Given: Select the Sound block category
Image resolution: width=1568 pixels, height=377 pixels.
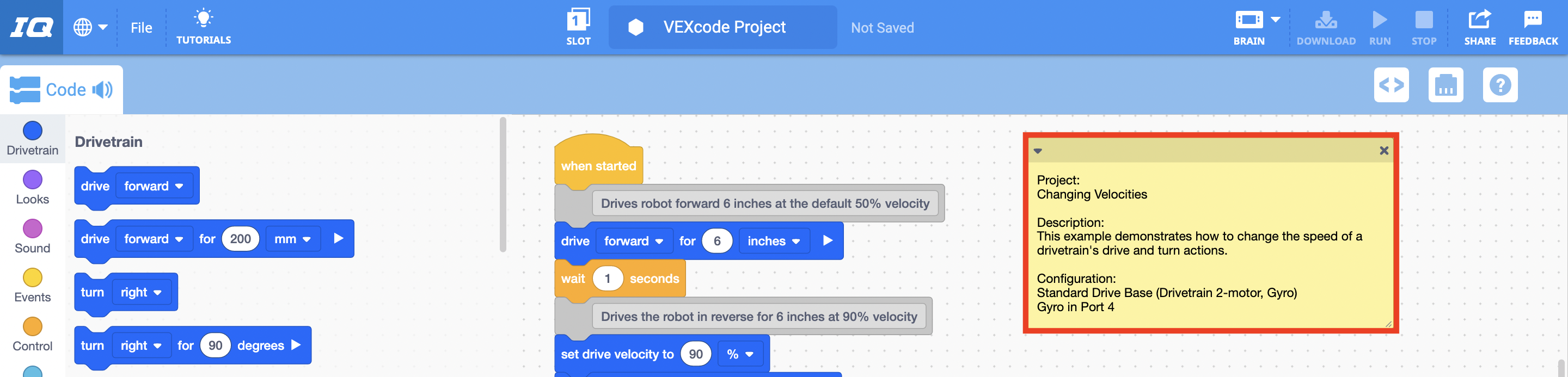Looking at the screenshot, I should [x=32, y=233].
